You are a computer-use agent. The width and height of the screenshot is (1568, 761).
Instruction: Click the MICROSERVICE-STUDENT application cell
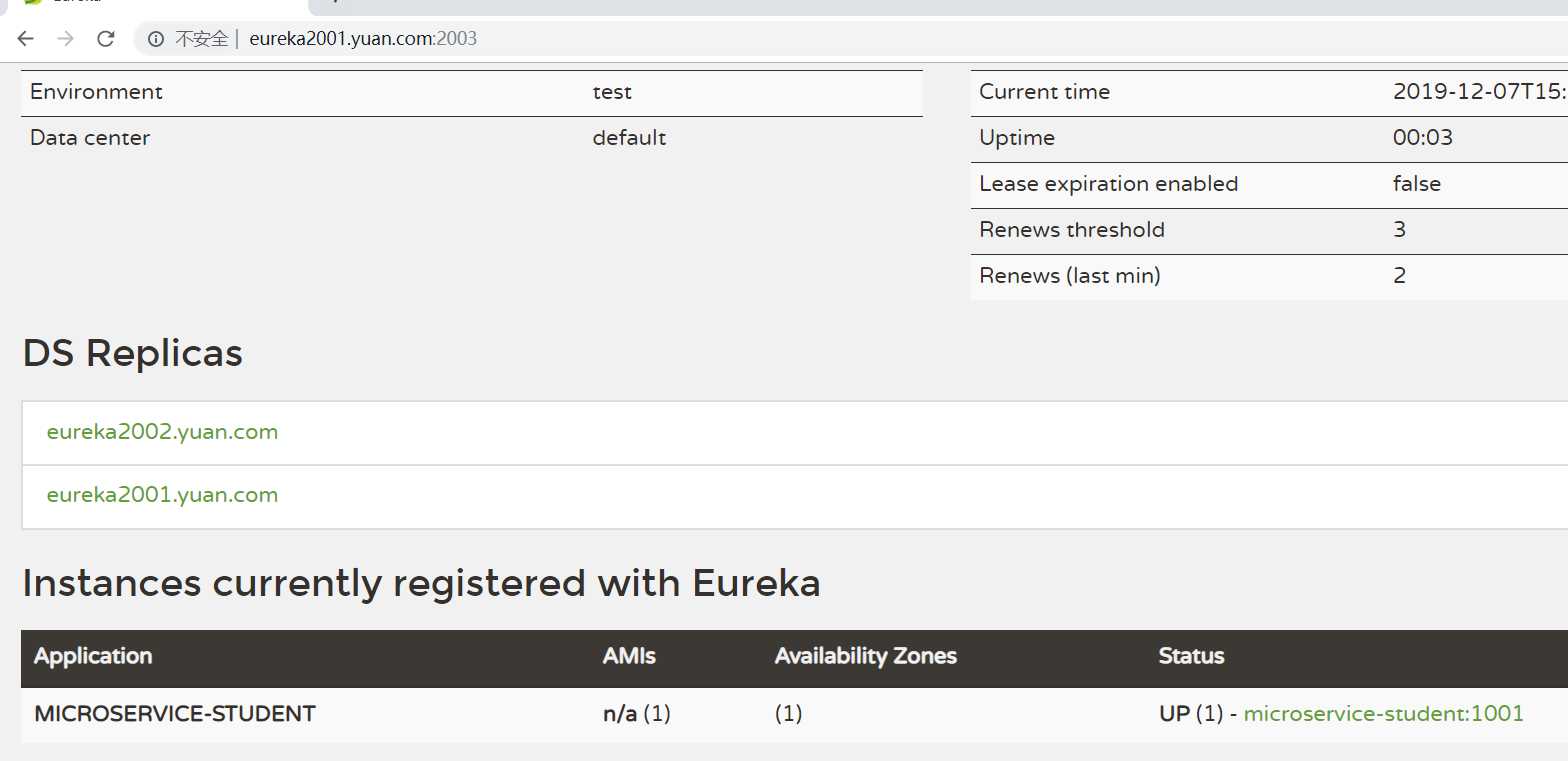click(x=175, y=714)
